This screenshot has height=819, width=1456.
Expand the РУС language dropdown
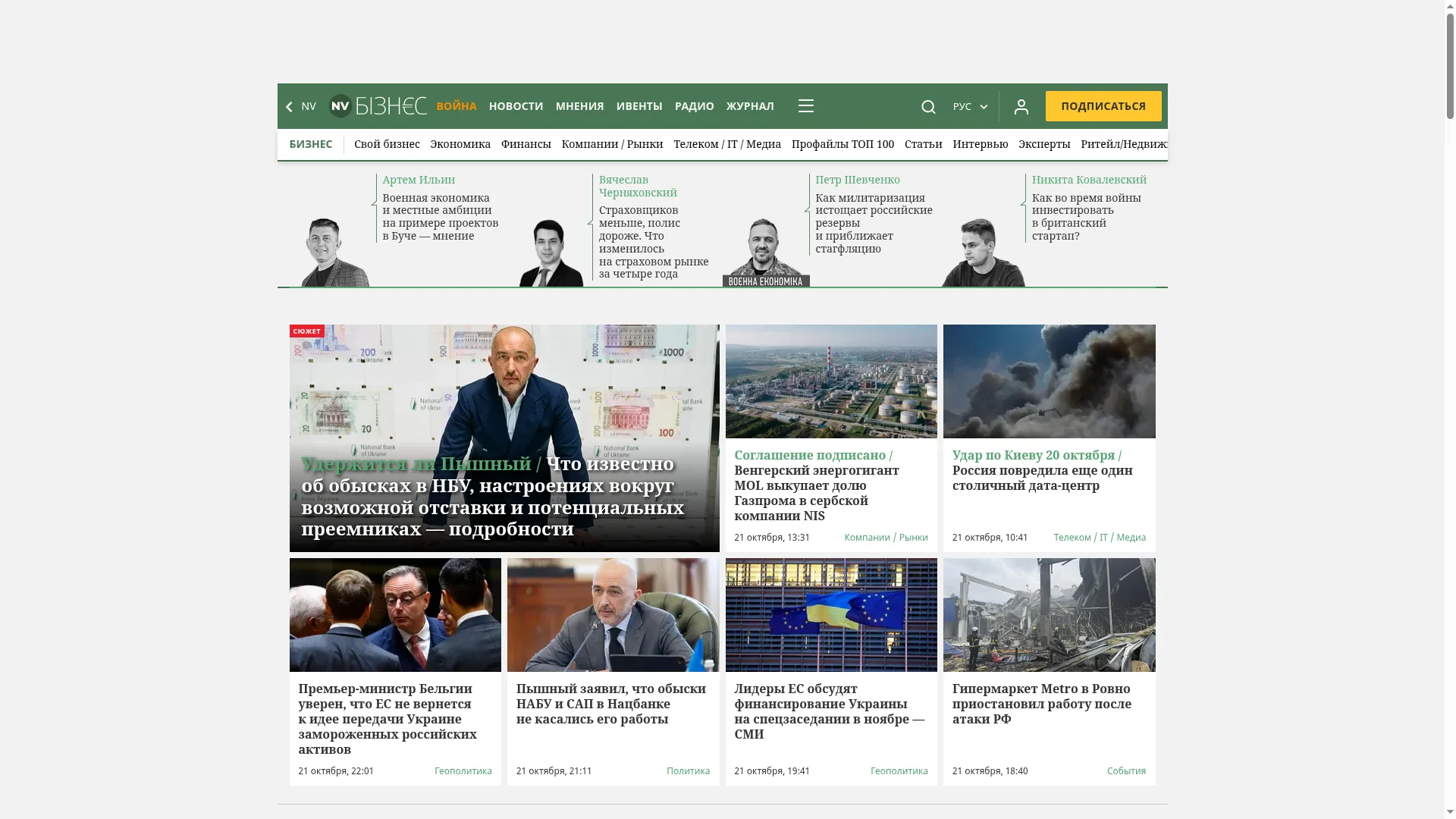tap(970, 107)
